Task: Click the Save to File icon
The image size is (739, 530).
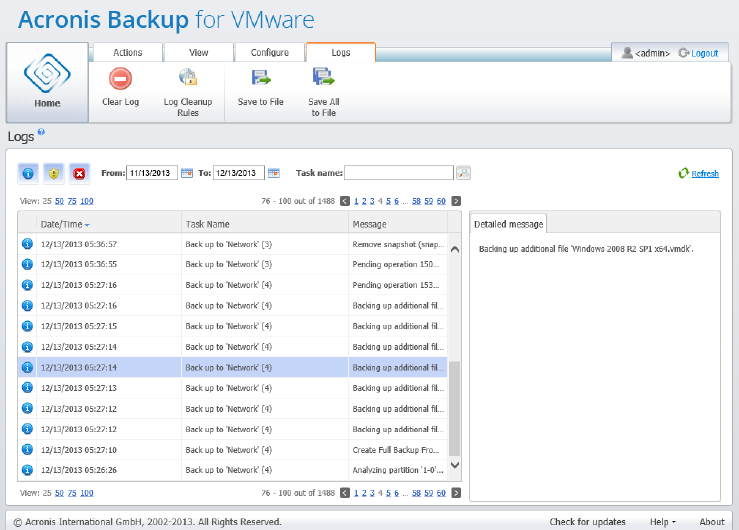Action: tap(261, 77)
